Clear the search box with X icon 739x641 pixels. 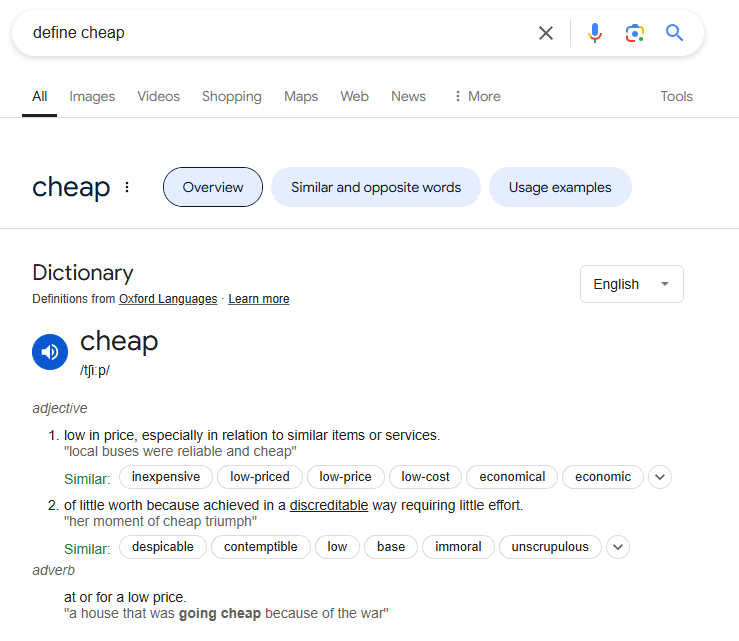tap(545, 33)
